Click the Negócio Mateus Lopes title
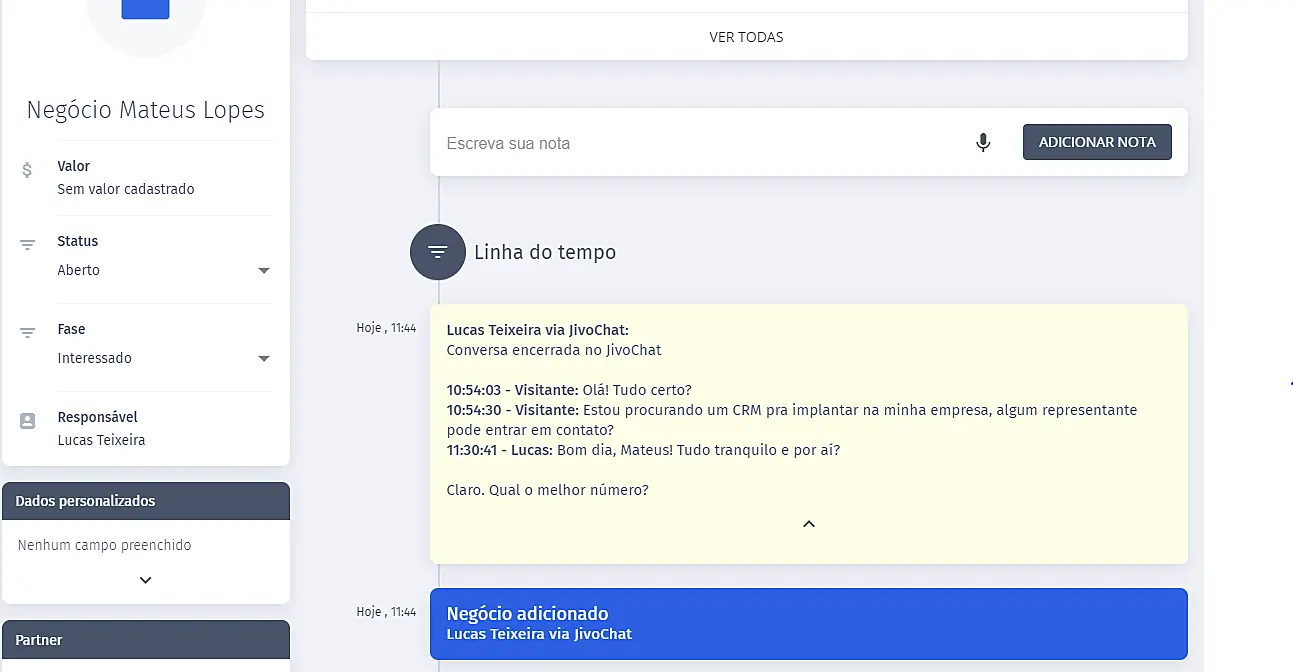The width and height of the screenshot is (1293, 672). tap(146, 110)
